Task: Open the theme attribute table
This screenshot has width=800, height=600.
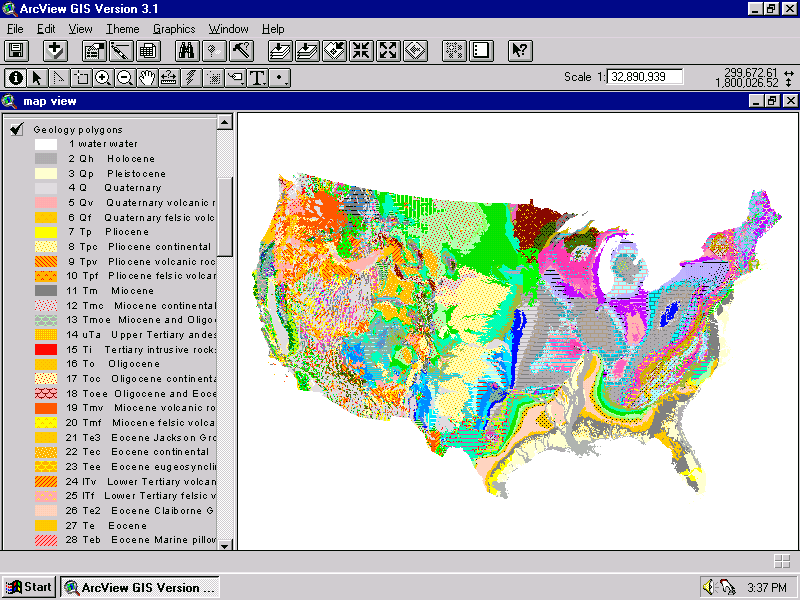Action: 148,50
